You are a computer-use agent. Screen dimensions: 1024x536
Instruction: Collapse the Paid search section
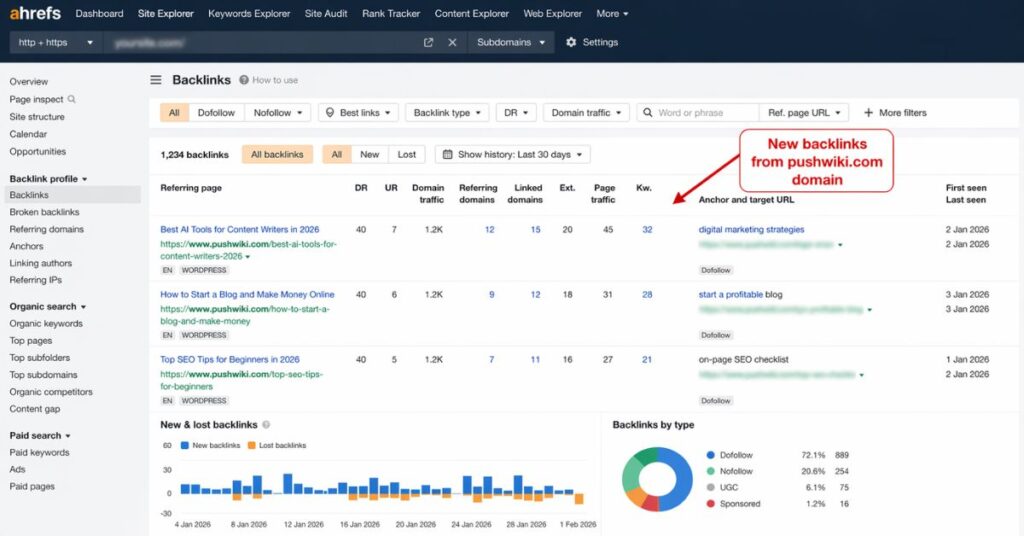pos(40,435)
